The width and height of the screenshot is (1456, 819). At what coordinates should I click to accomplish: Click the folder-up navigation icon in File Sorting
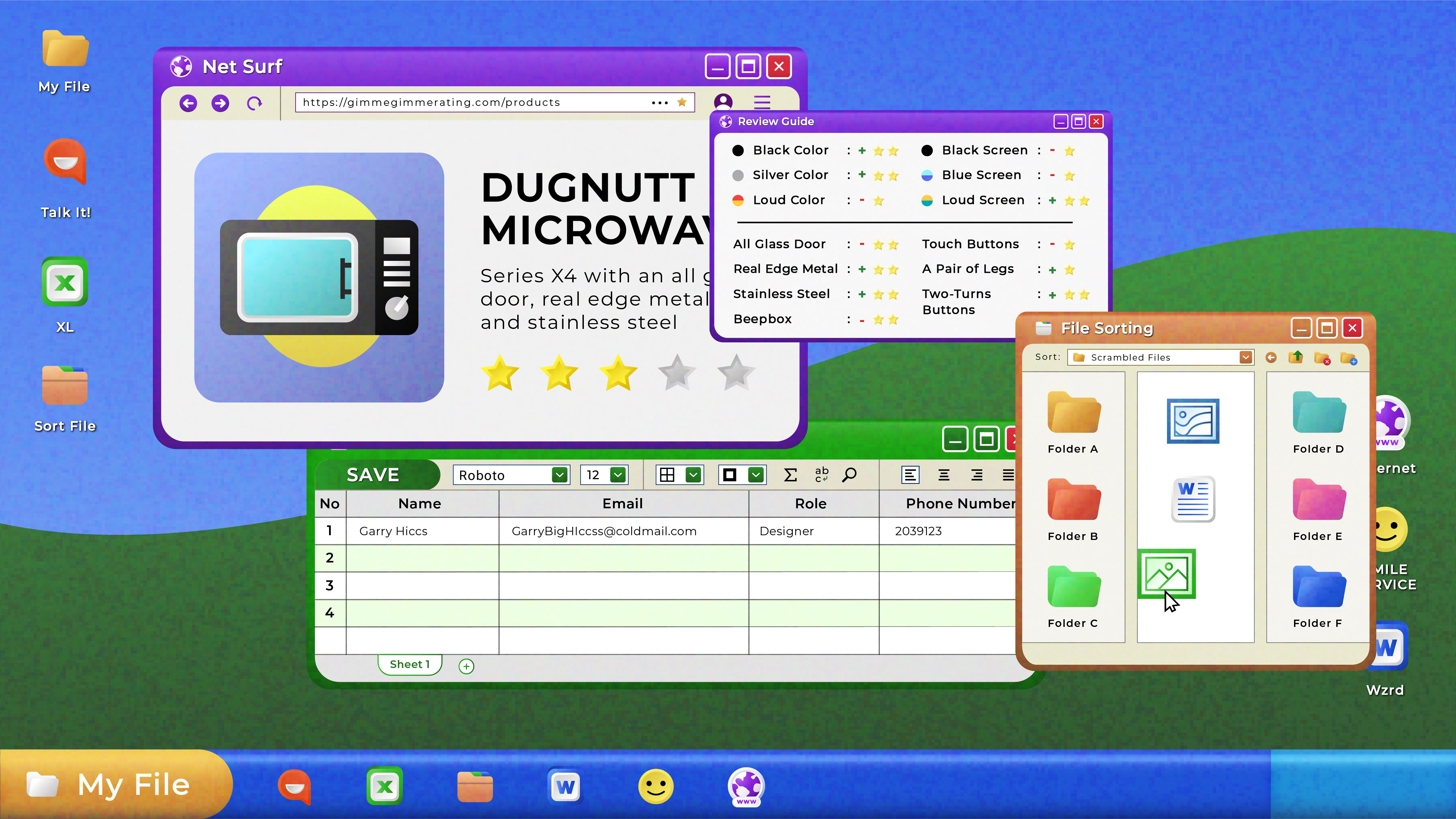[1297, 358]
